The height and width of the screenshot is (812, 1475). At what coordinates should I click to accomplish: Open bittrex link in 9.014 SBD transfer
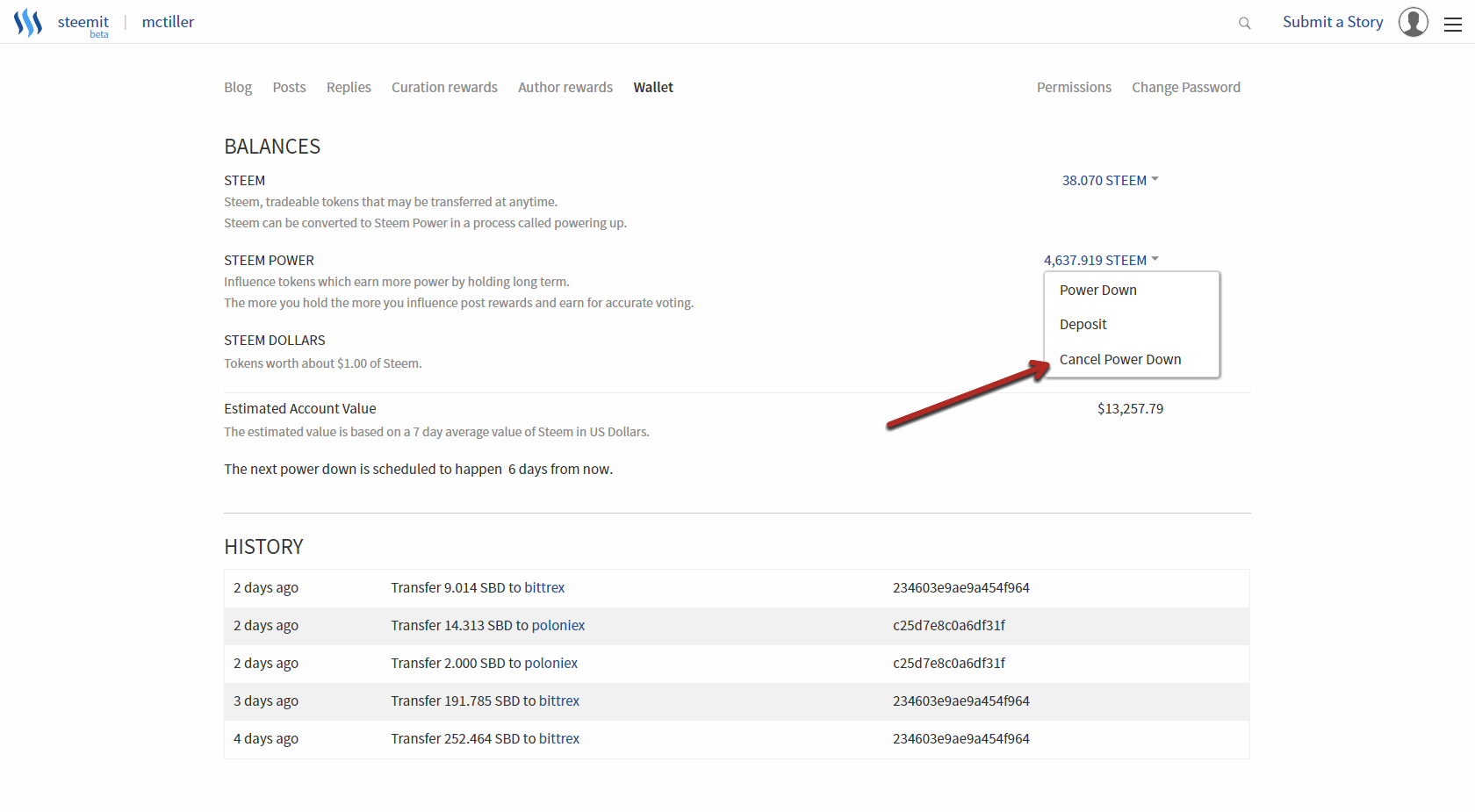point(544,587)
